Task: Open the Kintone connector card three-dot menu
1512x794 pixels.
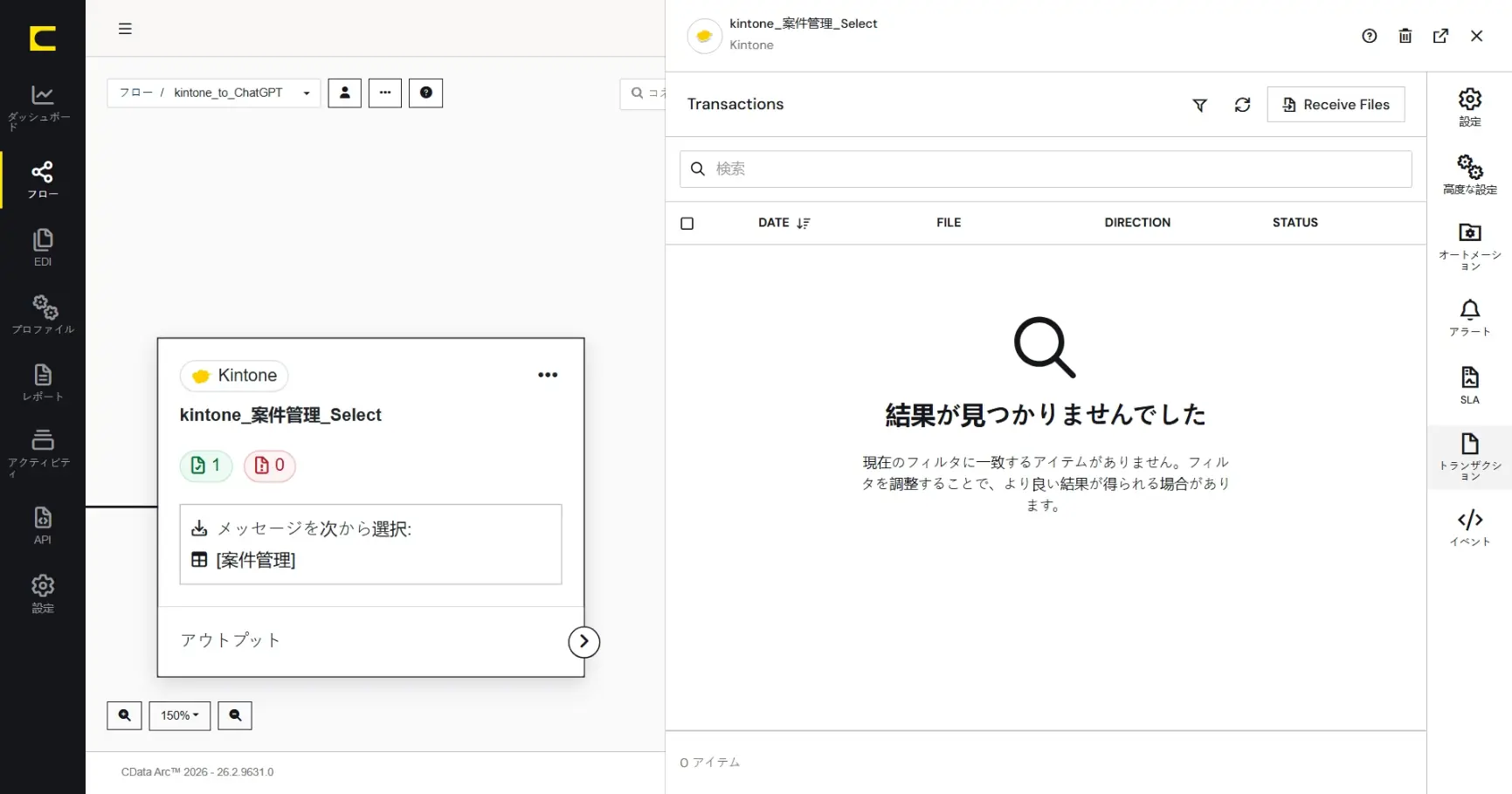Action: pos(548,375)
